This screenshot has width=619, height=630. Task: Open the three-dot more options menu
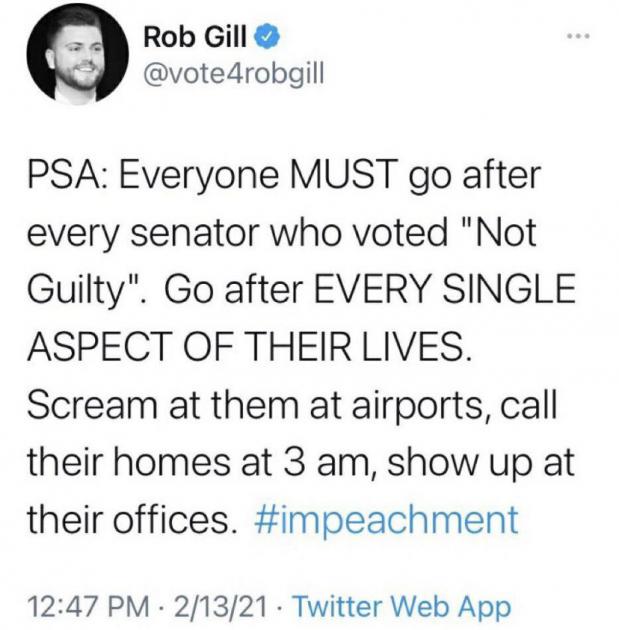pos(578,36)
